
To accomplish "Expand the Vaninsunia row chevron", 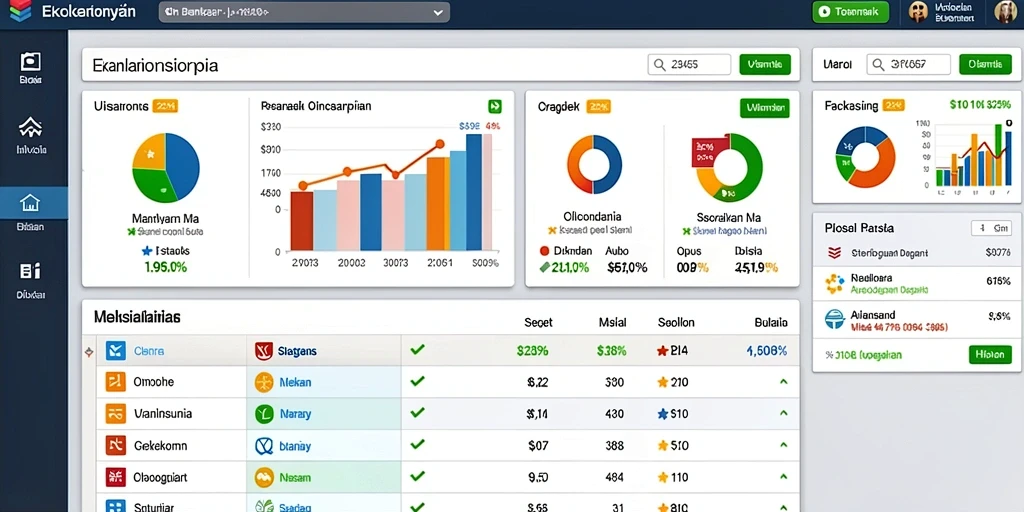I will pyautogui.click(x=784, y=413).
